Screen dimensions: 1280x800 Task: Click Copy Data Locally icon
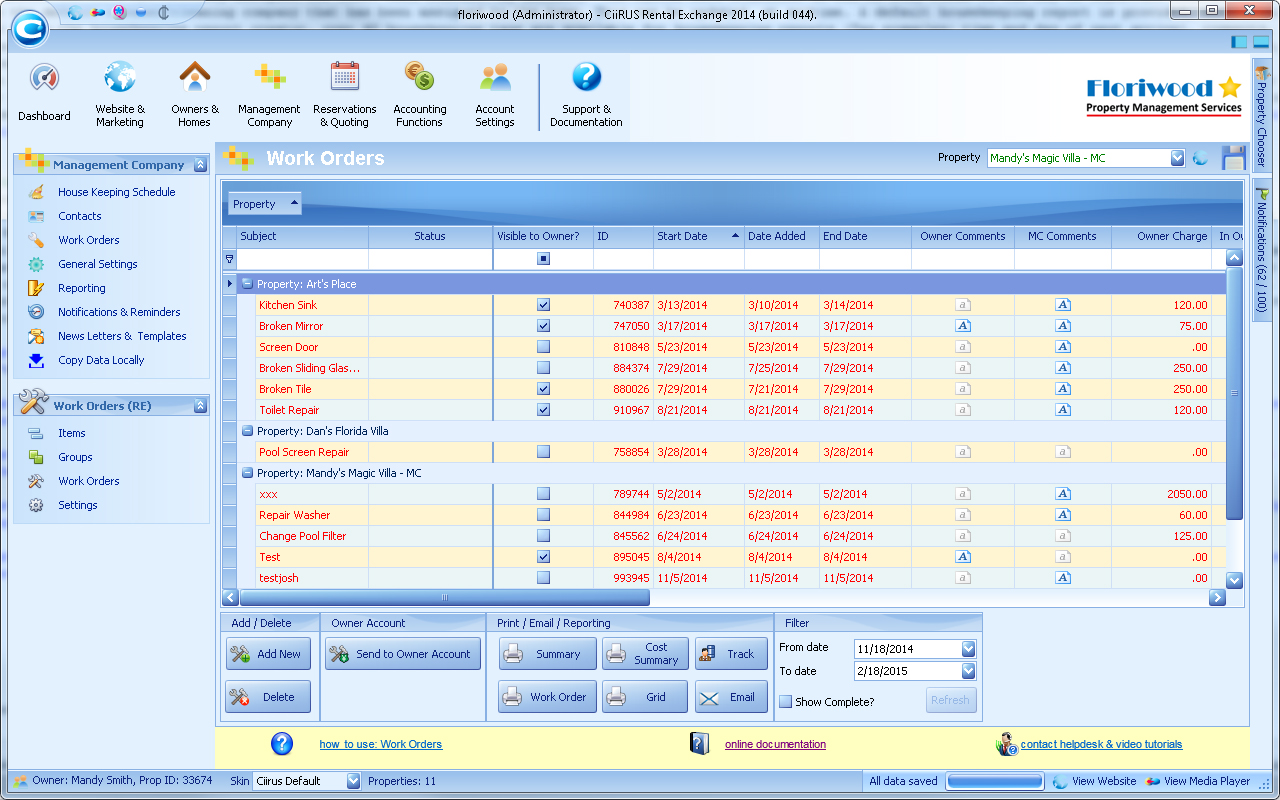point(36,360)
